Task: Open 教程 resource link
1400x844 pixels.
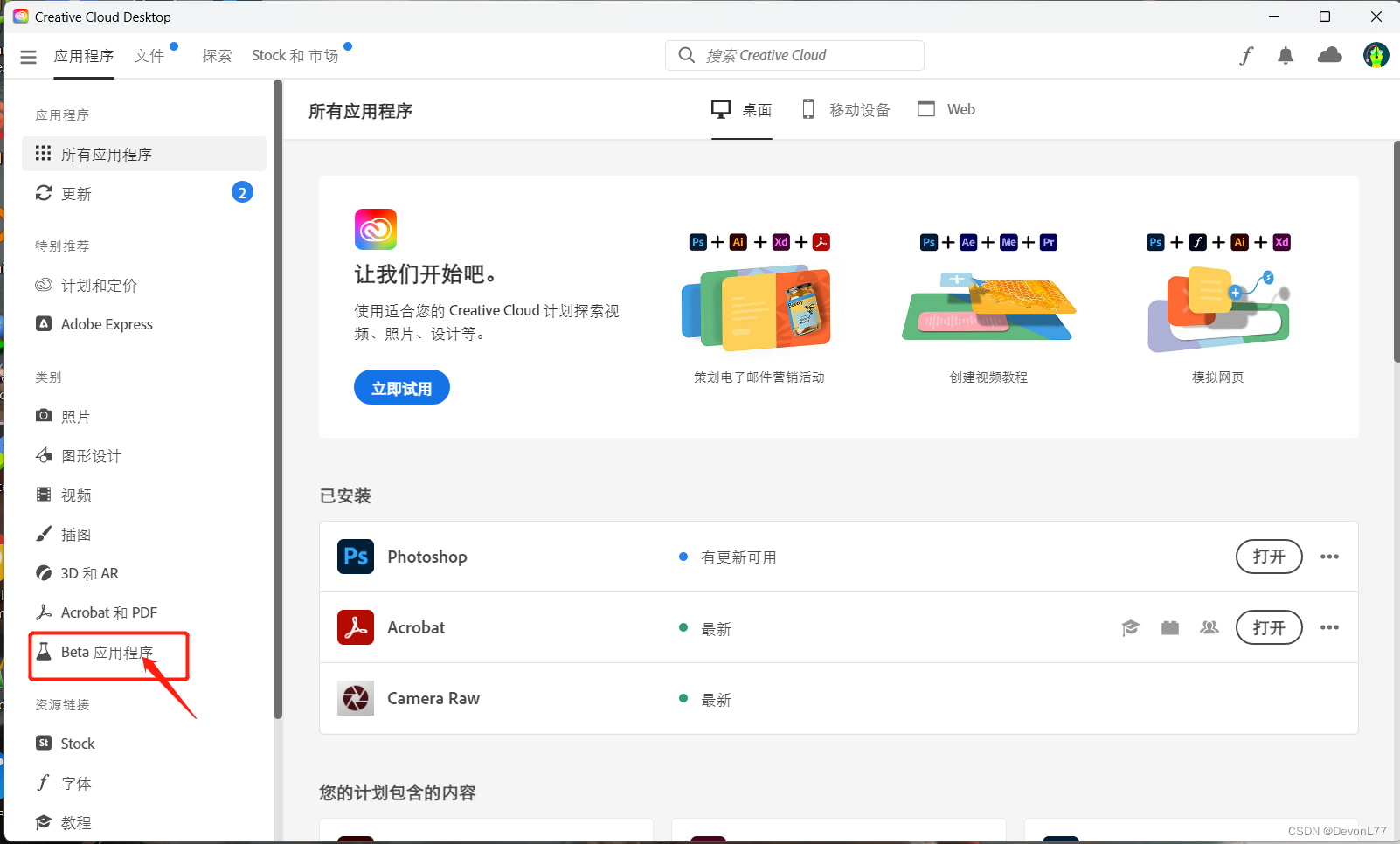Action: (144, 822)
